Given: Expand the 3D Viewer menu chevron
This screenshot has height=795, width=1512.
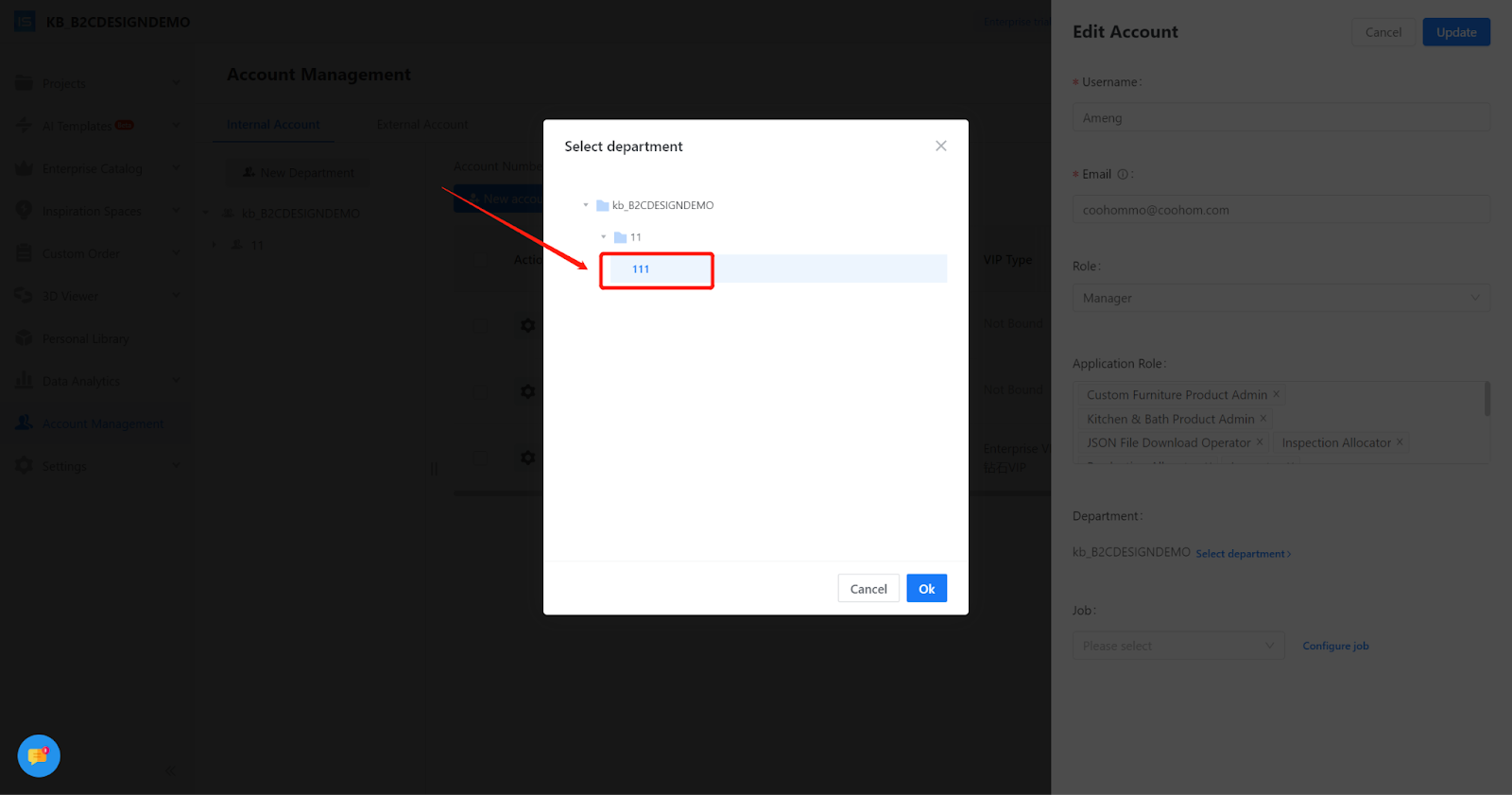Looking at the screenshot, I should point(176,296).
